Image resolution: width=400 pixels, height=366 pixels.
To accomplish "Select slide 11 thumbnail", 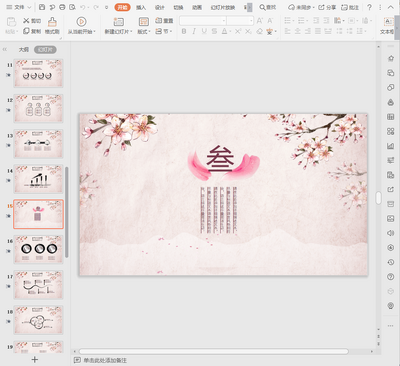I will 38,73.
